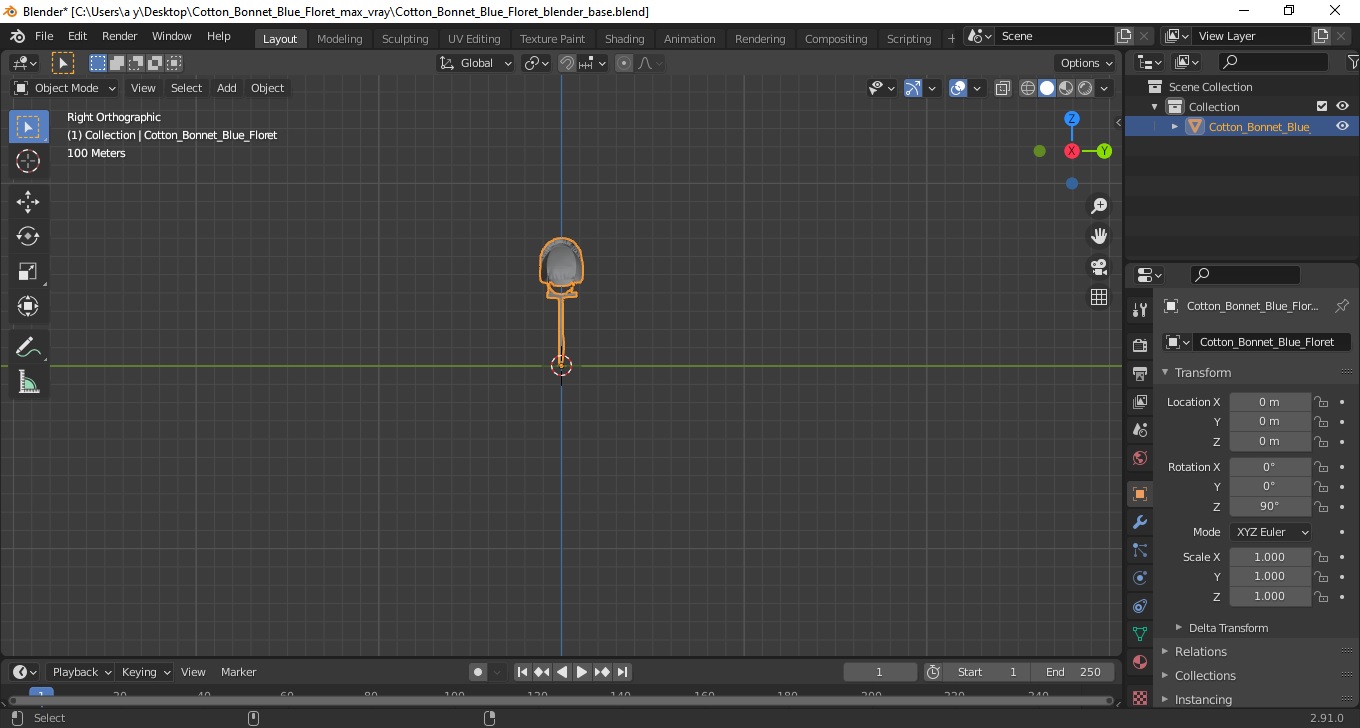The image size is (1360, 728).
Task: Switch to the Modeling workspace tab
Action: click(339, 39)
